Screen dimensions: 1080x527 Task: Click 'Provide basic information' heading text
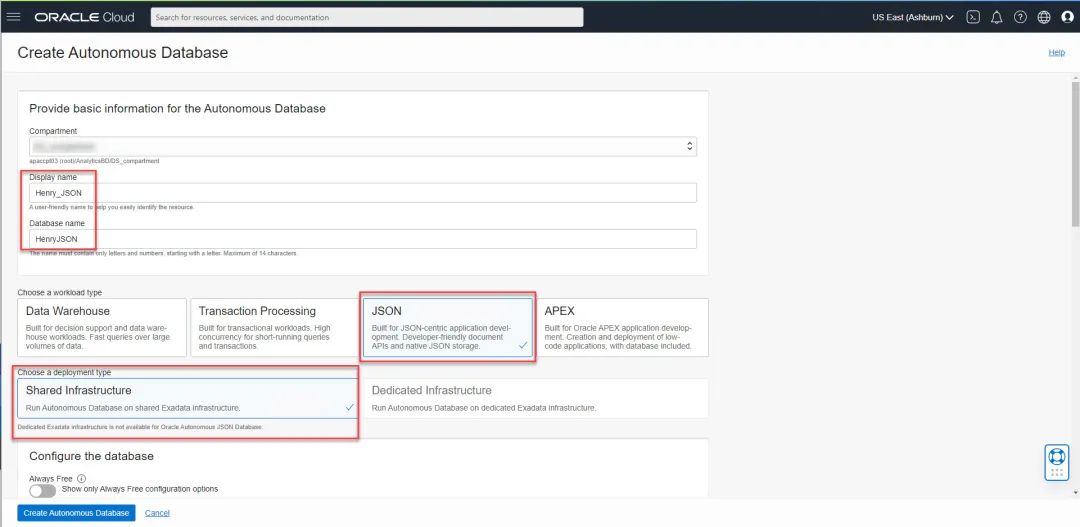[x=177, y=109]
